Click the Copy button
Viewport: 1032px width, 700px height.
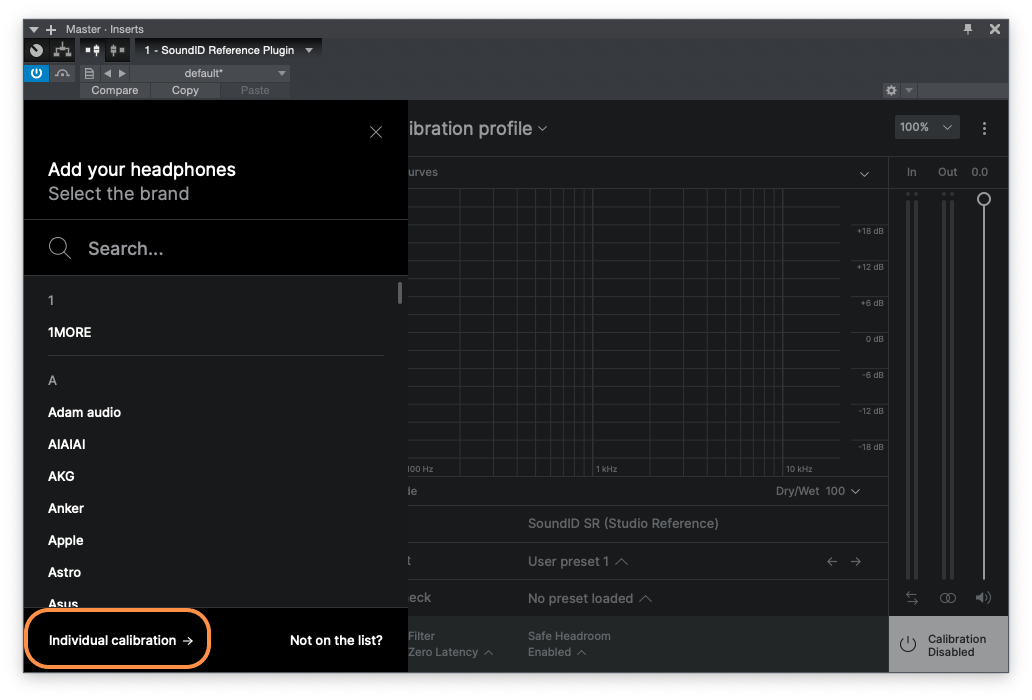[x=185, y=90]
